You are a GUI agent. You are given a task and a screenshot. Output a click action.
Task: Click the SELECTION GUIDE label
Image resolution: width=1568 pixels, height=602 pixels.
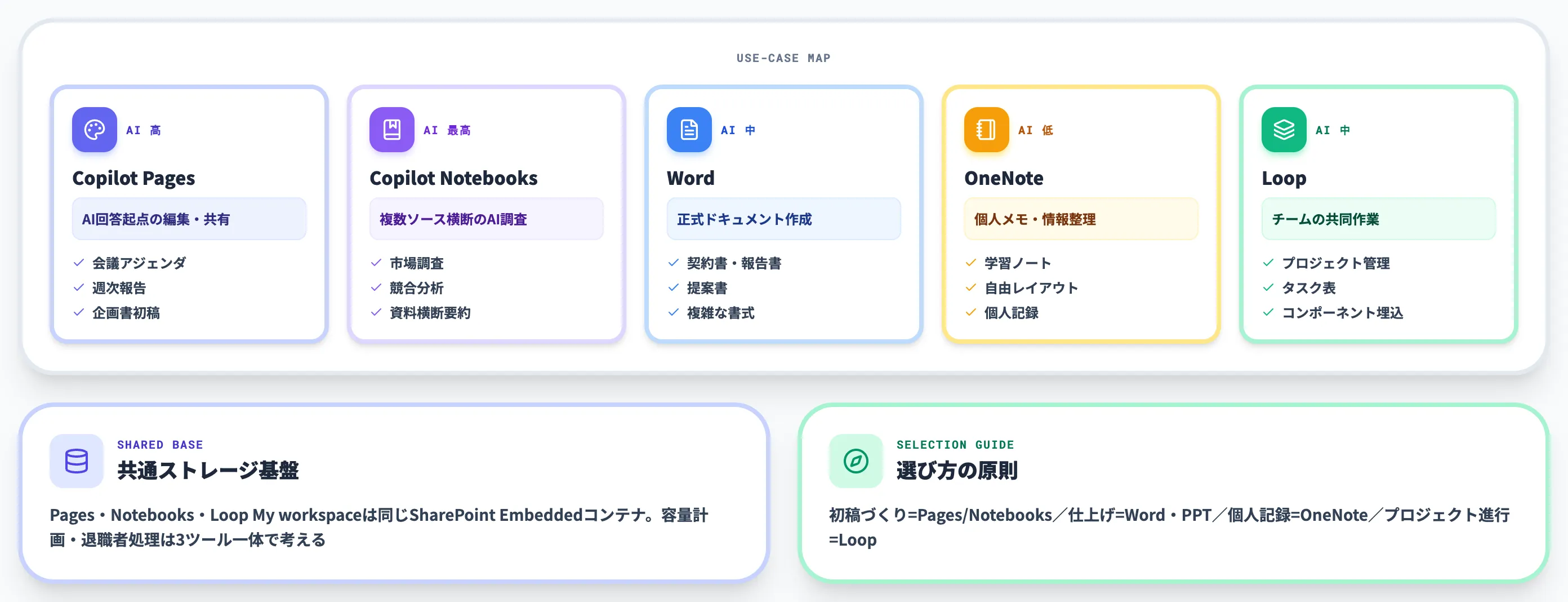click(956, 445)
